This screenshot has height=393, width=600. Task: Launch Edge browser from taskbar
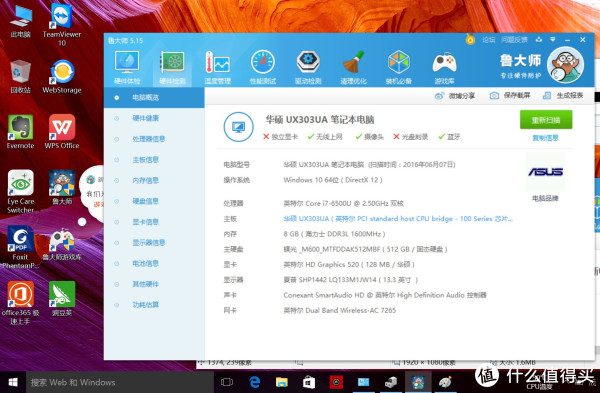coord(254,382)
